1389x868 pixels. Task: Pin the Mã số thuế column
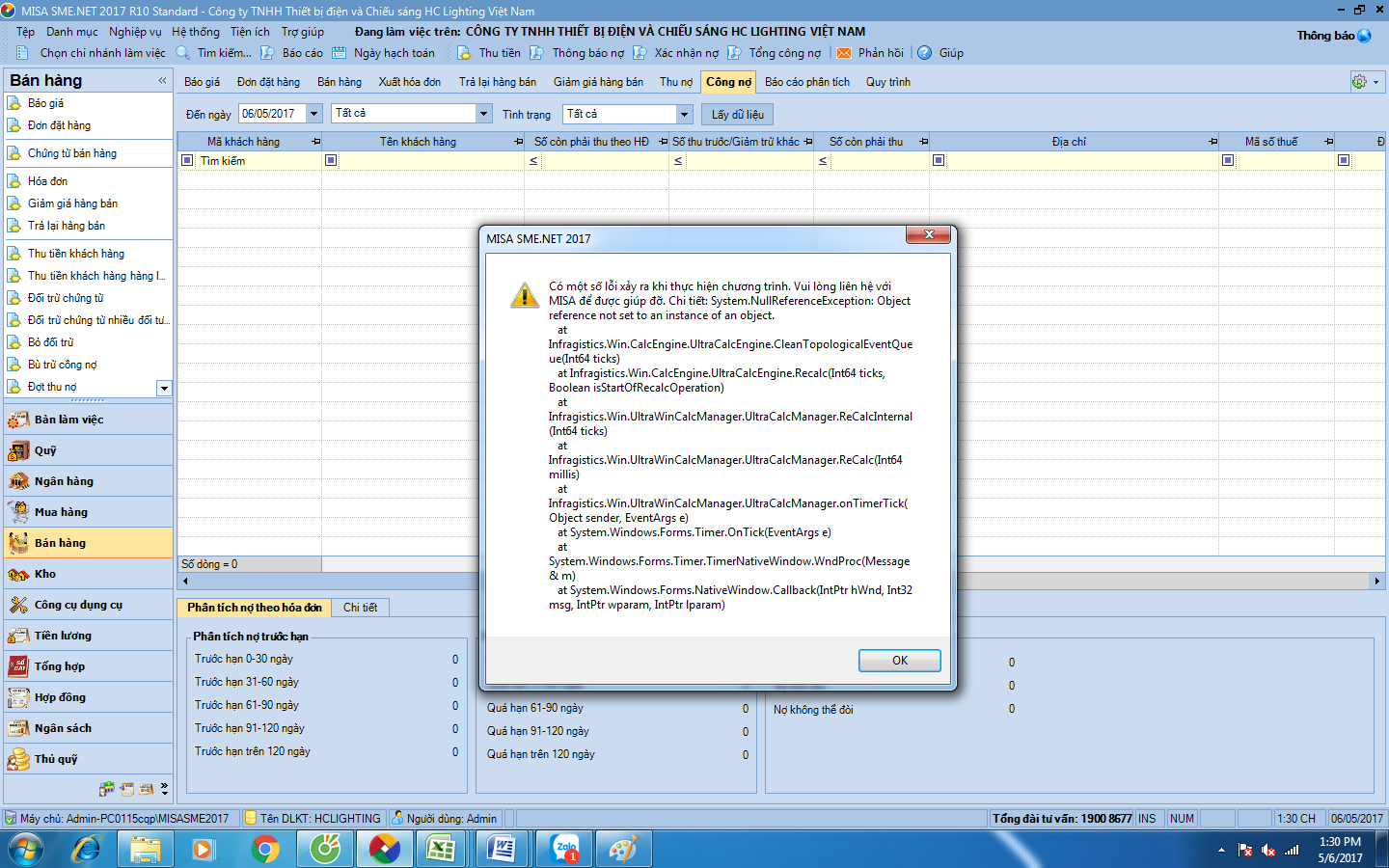point(1328,142)
